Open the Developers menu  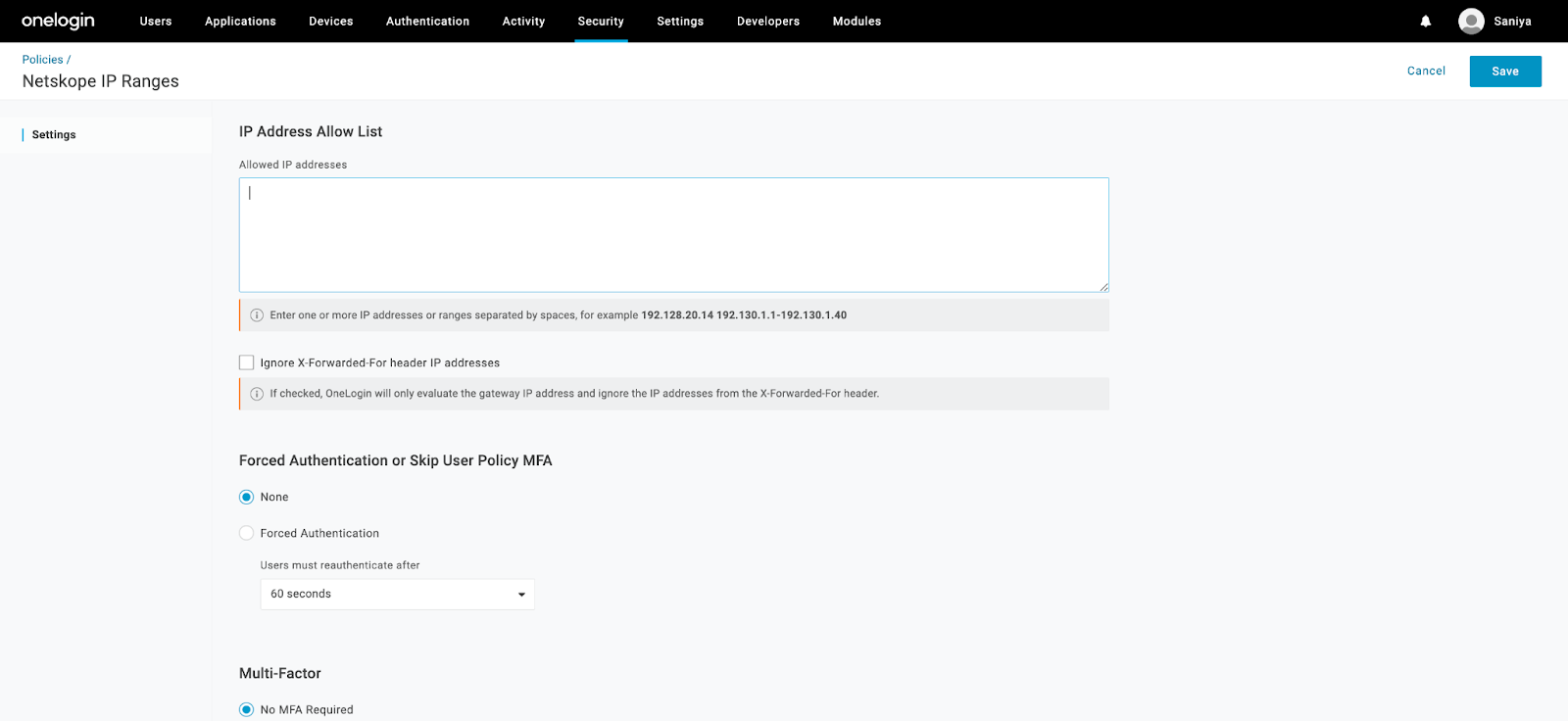pos(768,21)
